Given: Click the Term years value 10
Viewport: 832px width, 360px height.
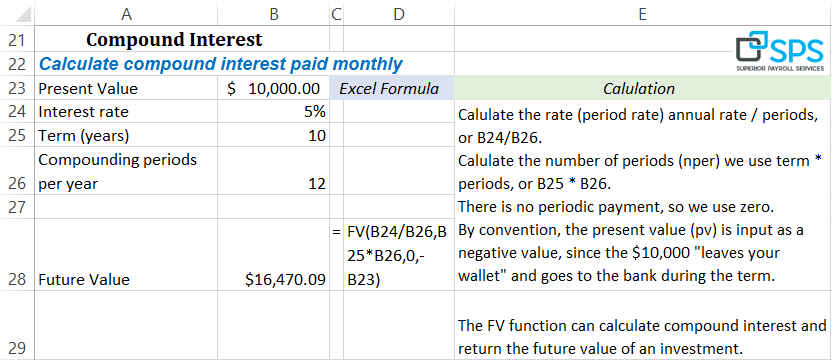Looking at the screenshot, I should [273, 135].
